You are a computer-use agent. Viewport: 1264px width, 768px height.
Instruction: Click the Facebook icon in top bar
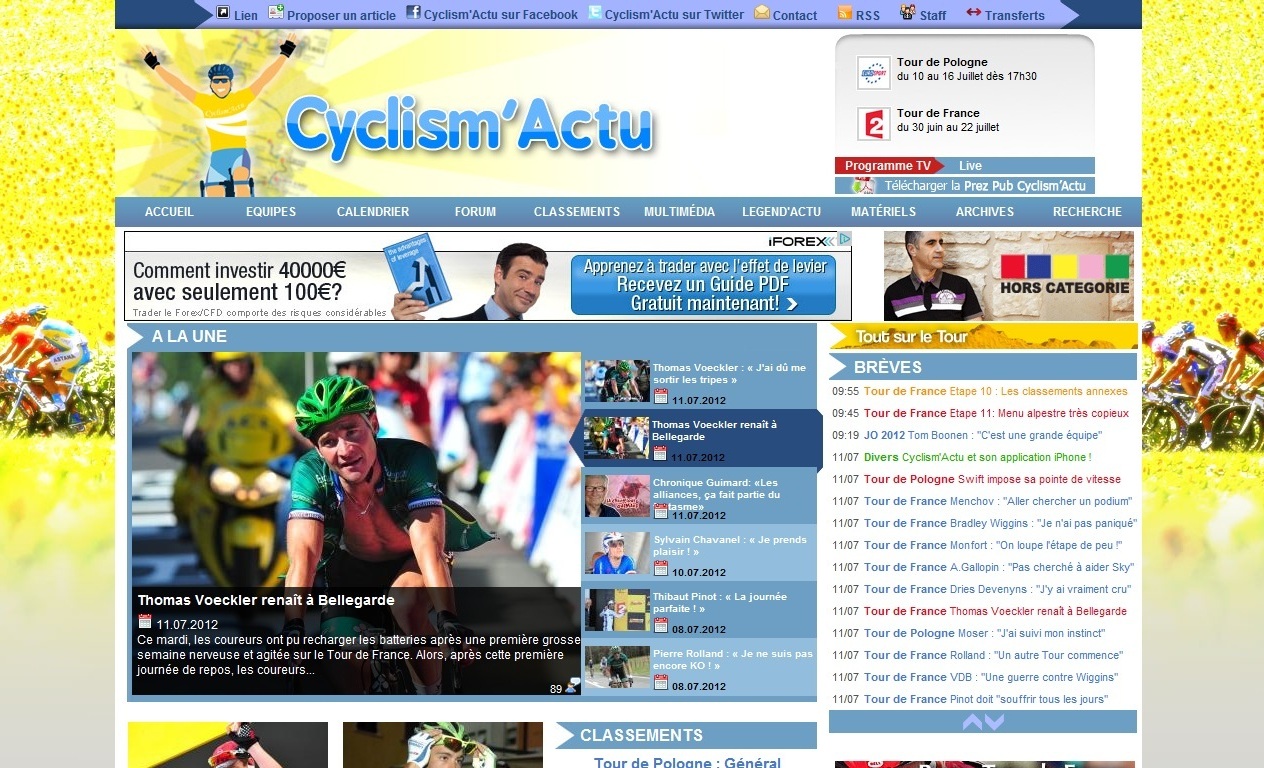[413, 13]
